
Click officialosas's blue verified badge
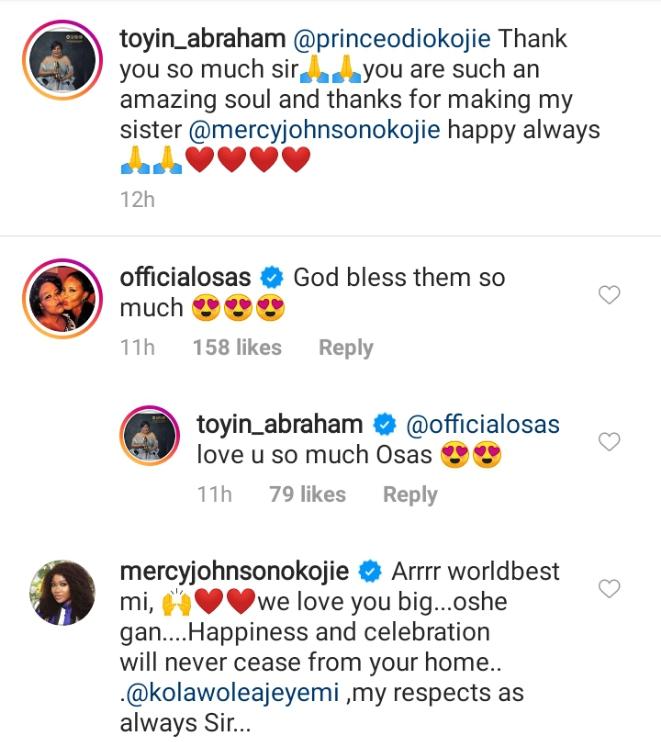(271, 279)
